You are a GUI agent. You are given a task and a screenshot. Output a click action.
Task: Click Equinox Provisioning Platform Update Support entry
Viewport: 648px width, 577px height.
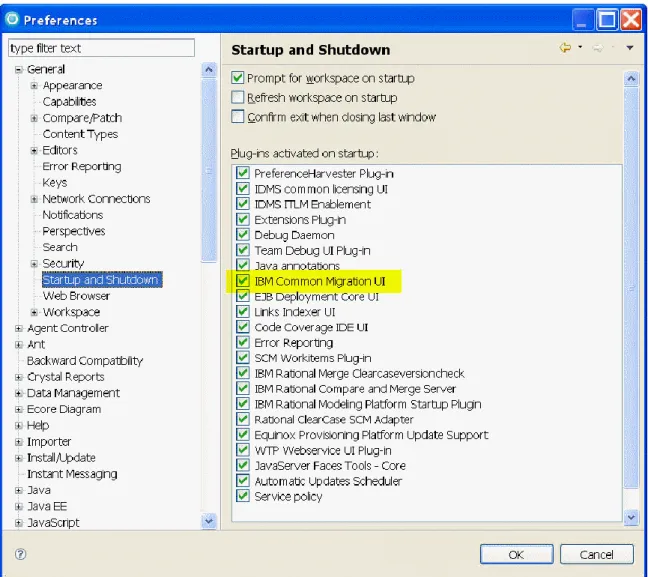point(371,435)
